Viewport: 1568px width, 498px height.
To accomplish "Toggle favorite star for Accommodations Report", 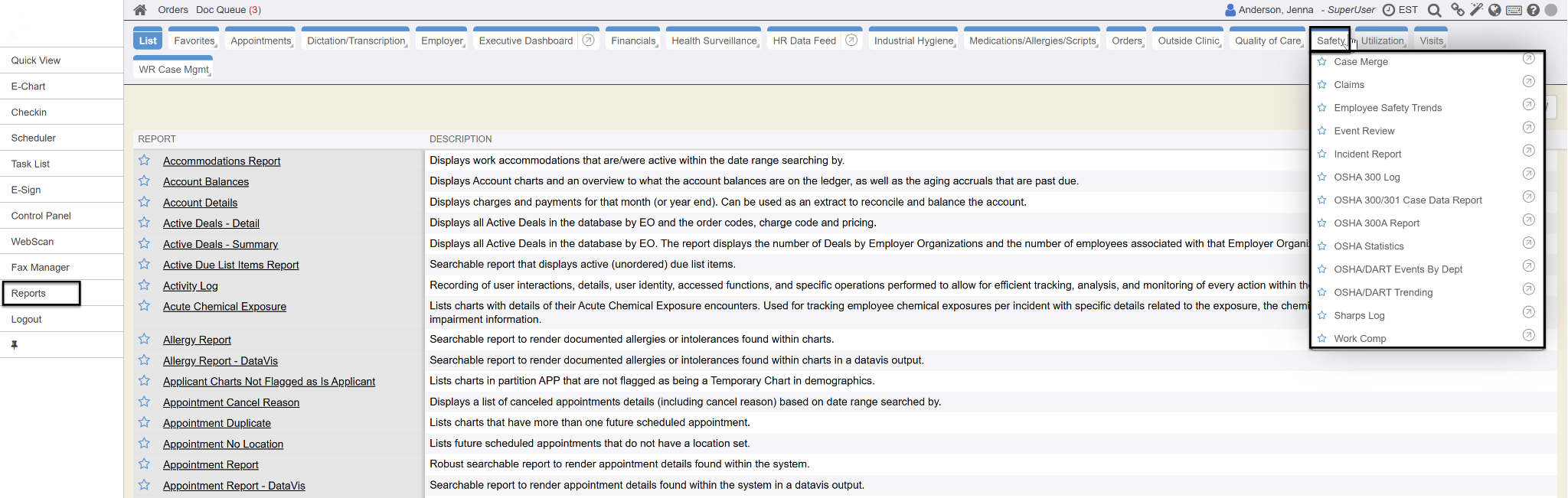I will pos(144,161).
